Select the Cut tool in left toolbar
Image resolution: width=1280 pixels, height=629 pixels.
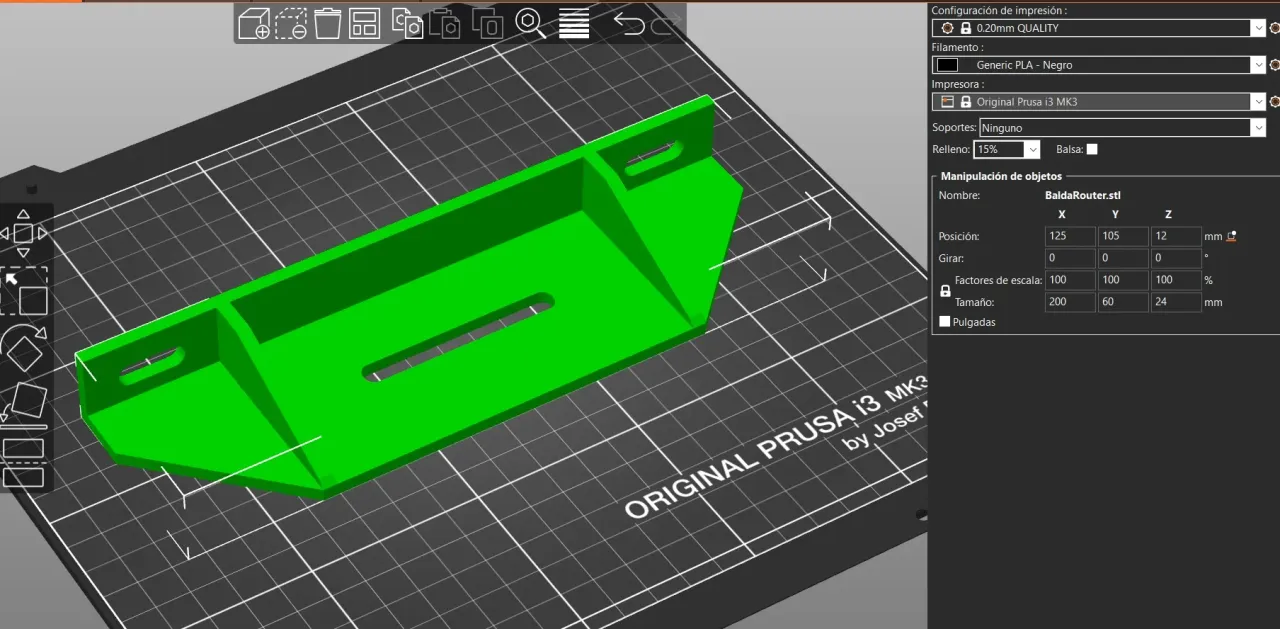pos(24,462)
